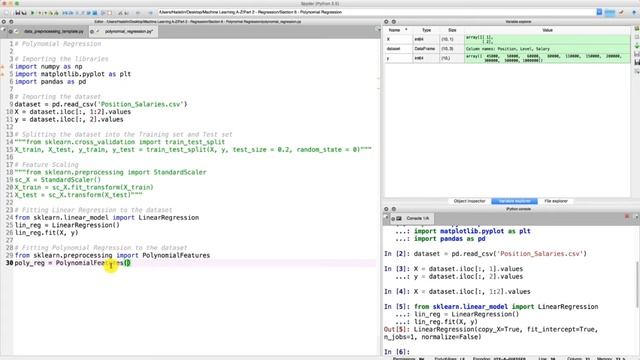Click variable y row in Variable explorer
Viewport: 640px width, 360px height.
pyautogui.click(x=507, y=58)
